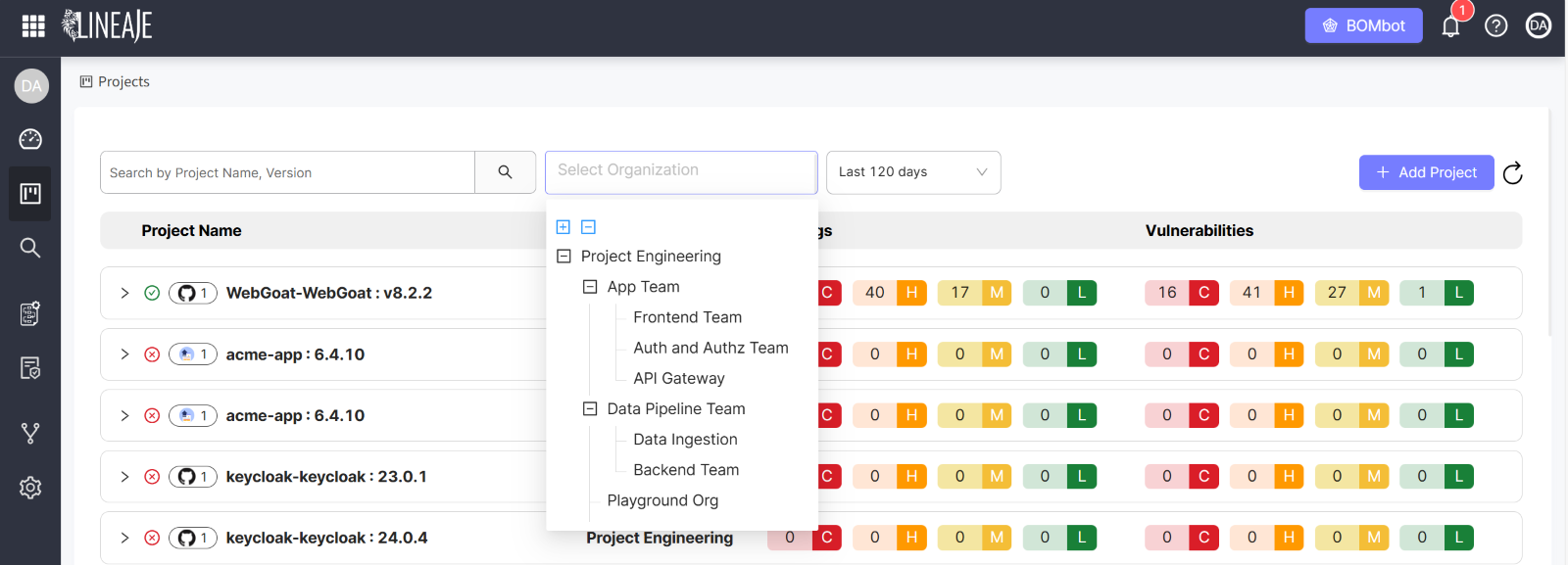This screenshot has width=1568, height=565.
Task: Select Data Ingestion in the tree
Action: point(685,440)
